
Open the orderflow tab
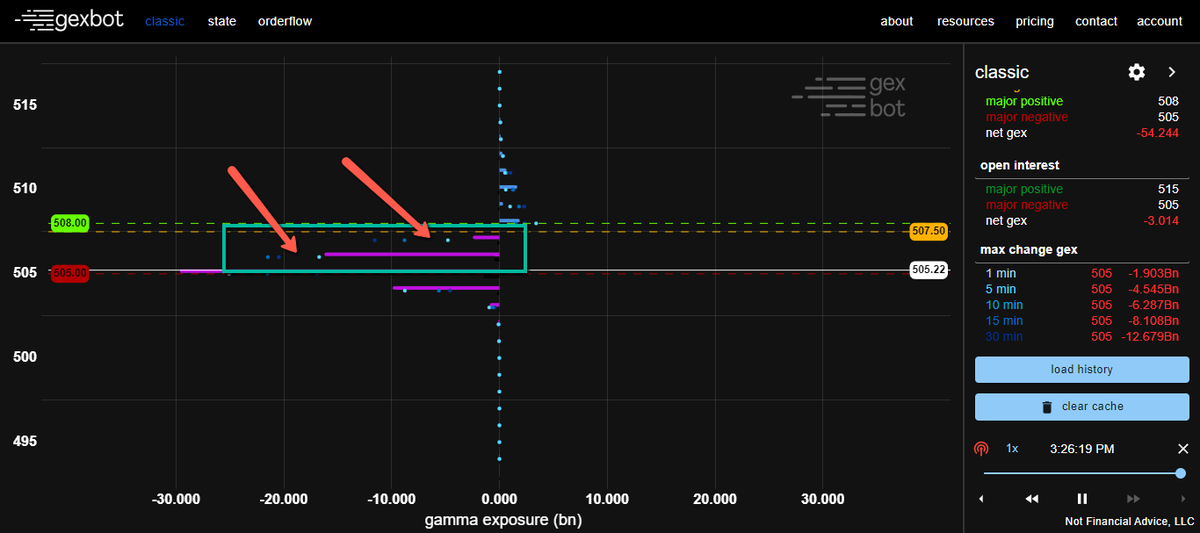coord(285,21)
